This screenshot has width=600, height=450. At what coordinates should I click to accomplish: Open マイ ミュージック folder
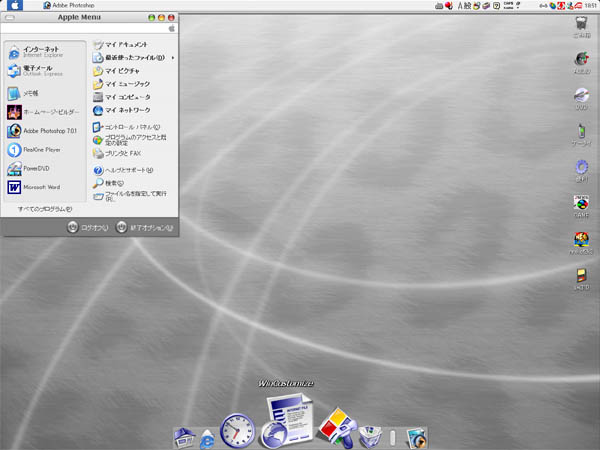pyautogui.click(x=121, y=84)
